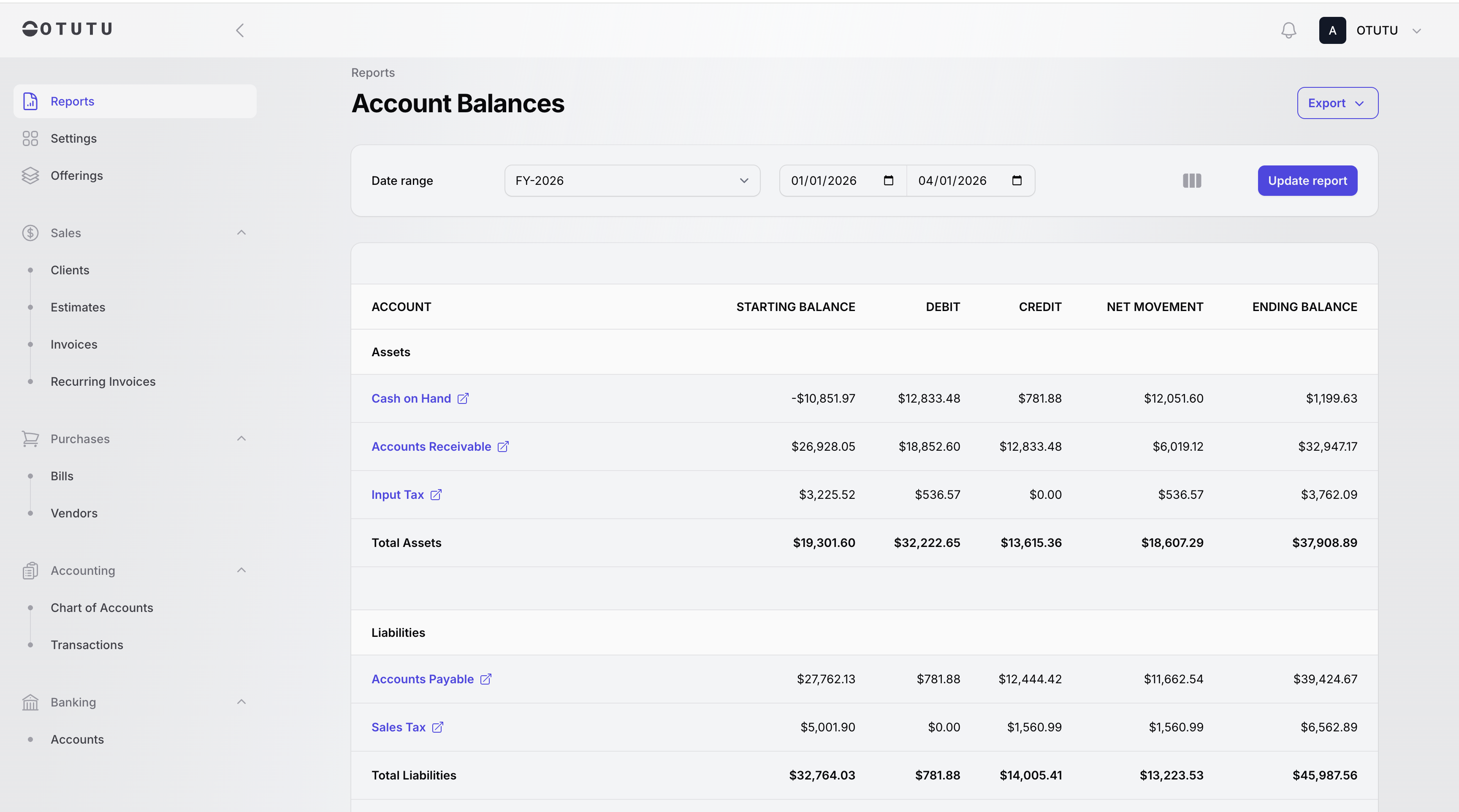Image resolution: width=1459 pixels, height=812 pixels.
Task: Open Accounts Payable external link icon
Action: pos(485,679)
